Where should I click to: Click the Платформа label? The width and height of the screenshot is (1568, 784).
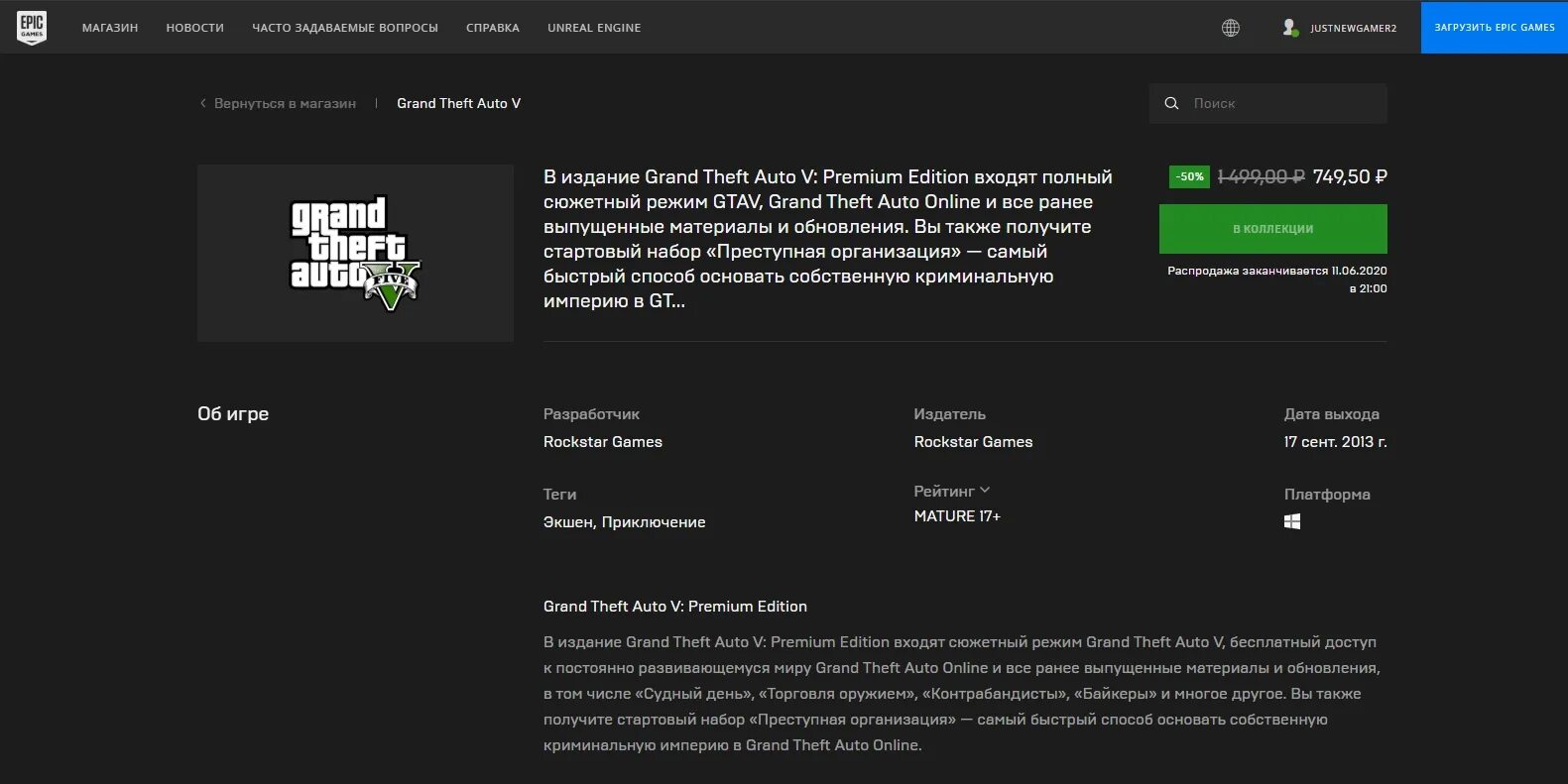[x=1327, y=495]
